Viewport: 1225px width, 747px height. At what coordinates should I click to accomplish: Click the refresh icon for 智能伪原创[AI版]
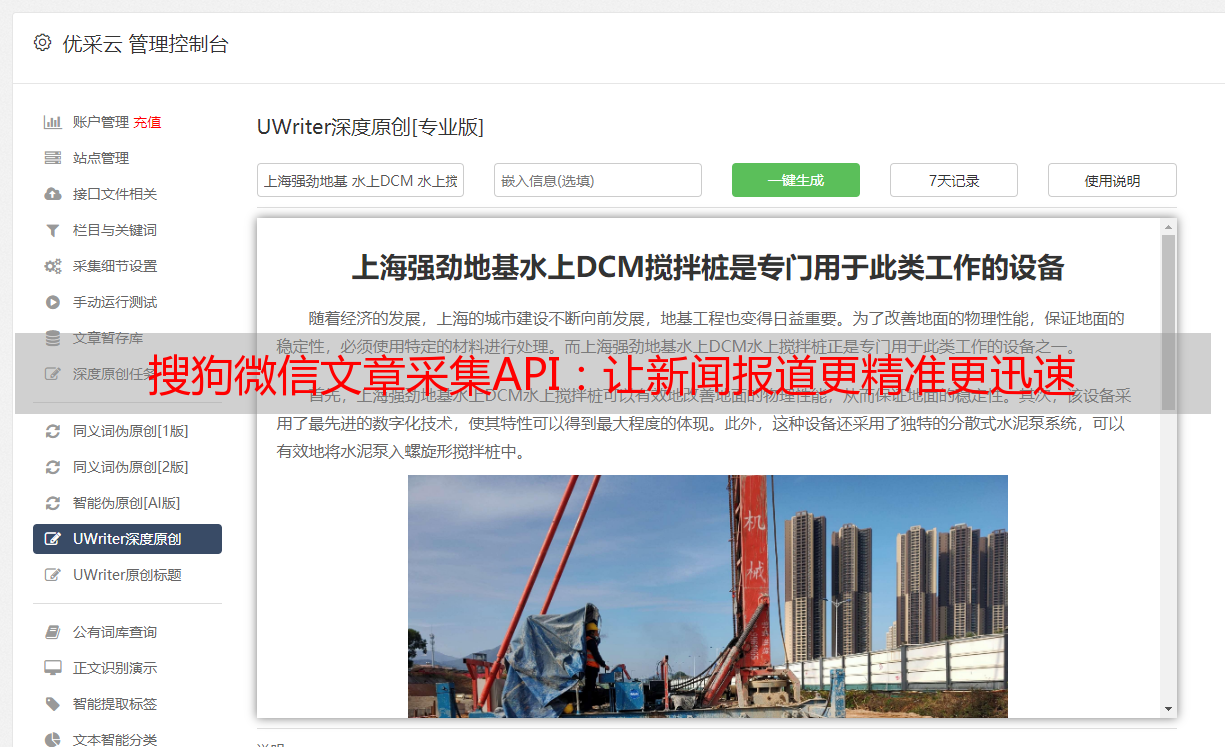coord(53,503)
